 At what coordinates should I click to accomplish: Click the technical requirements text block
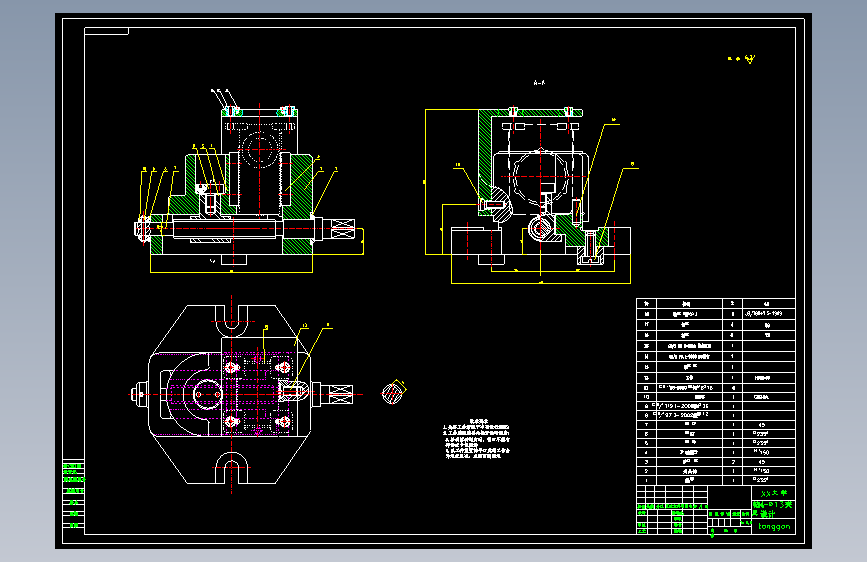point(476,439)
